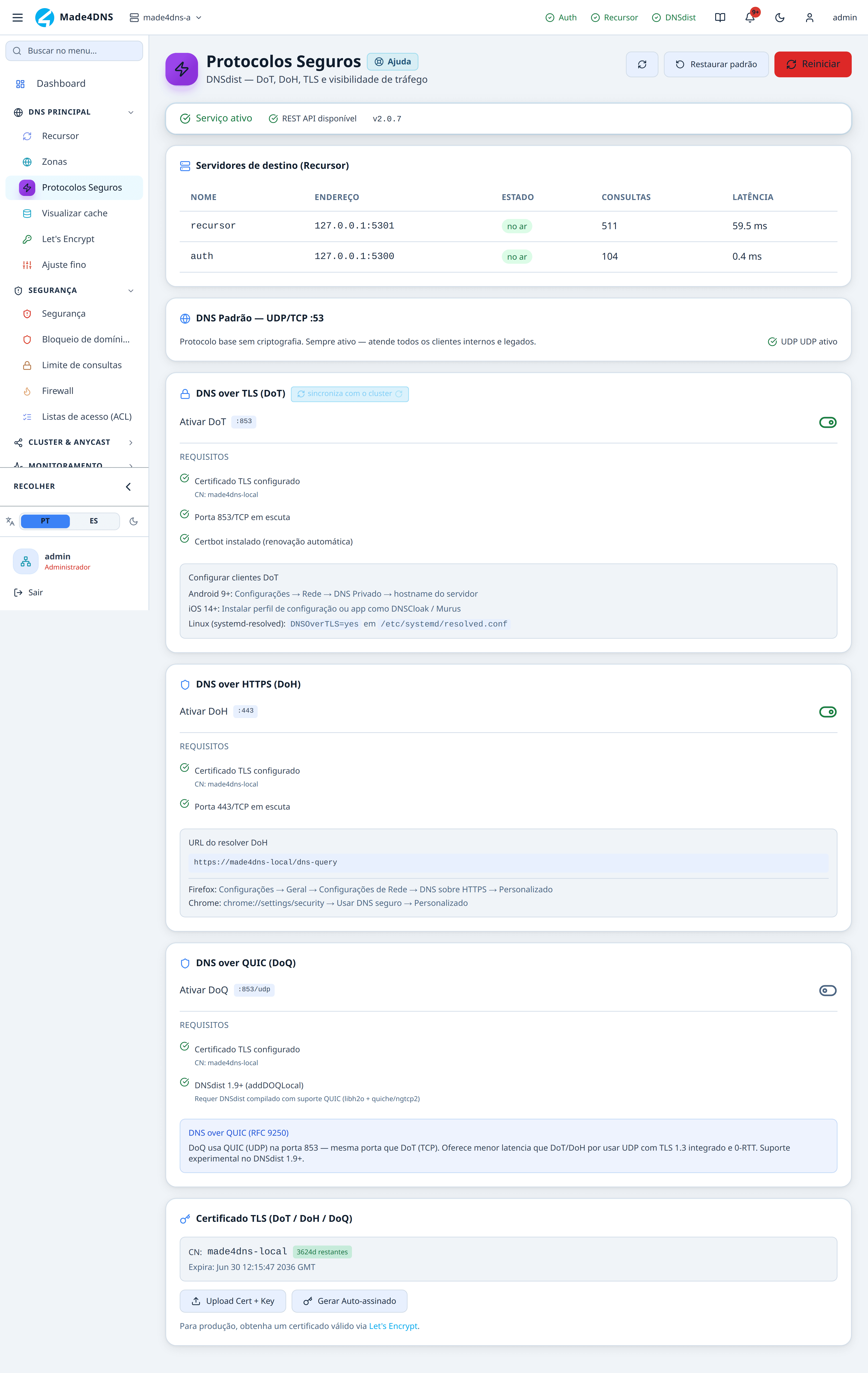Click the sincroniza com o cluster badge

350,394
